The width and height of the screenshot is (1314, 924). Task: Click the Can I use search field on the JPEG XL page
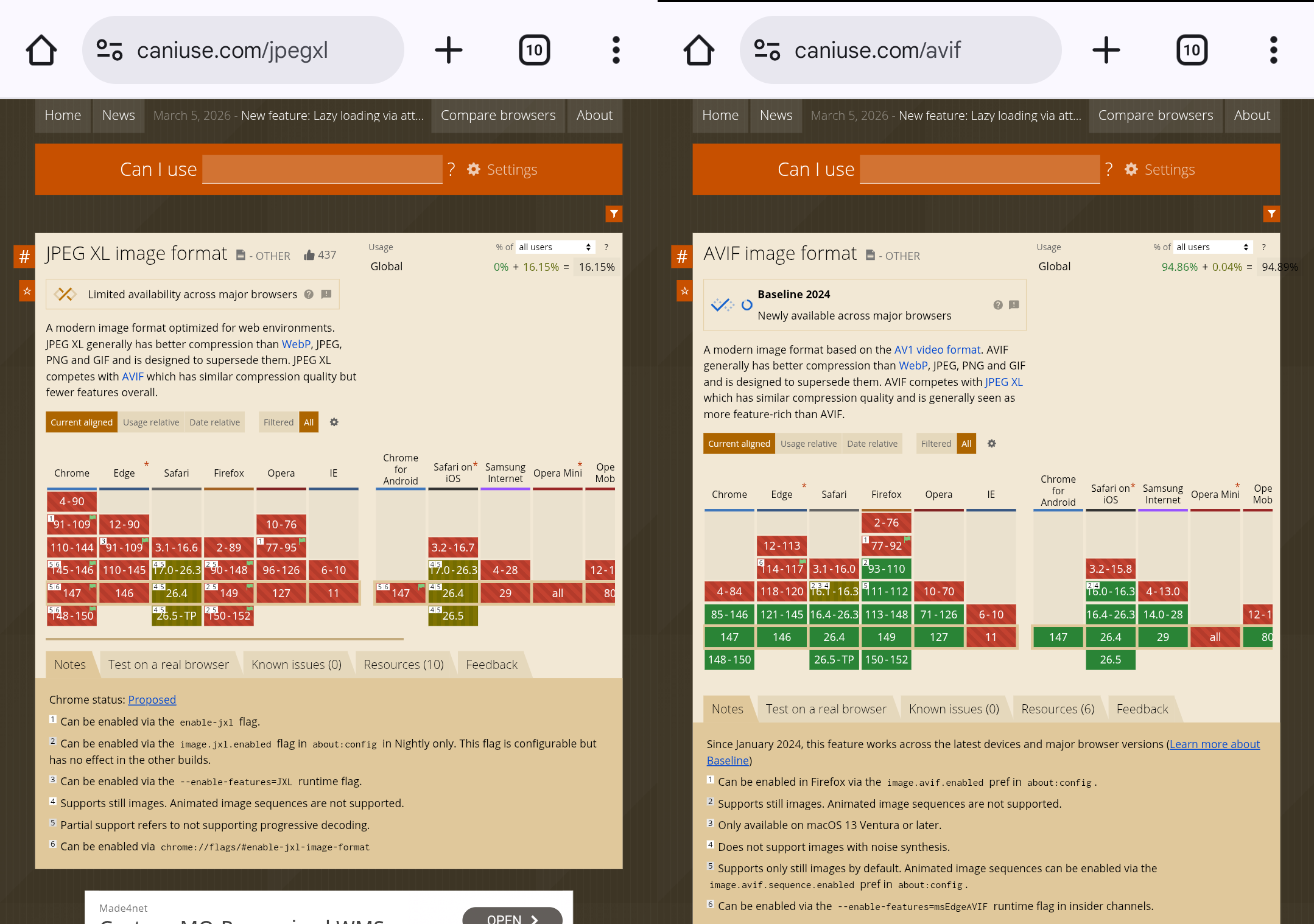[322, 169]
